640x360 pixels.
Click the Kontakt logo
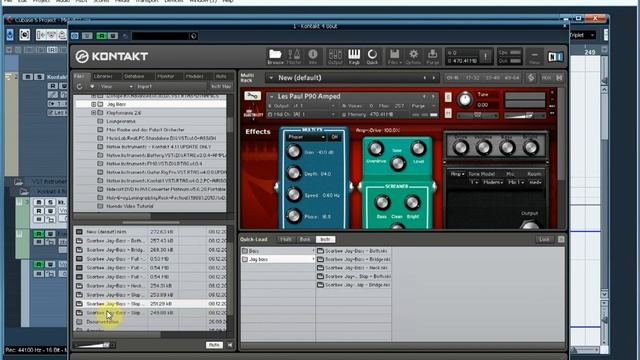(x=112, y=56)
